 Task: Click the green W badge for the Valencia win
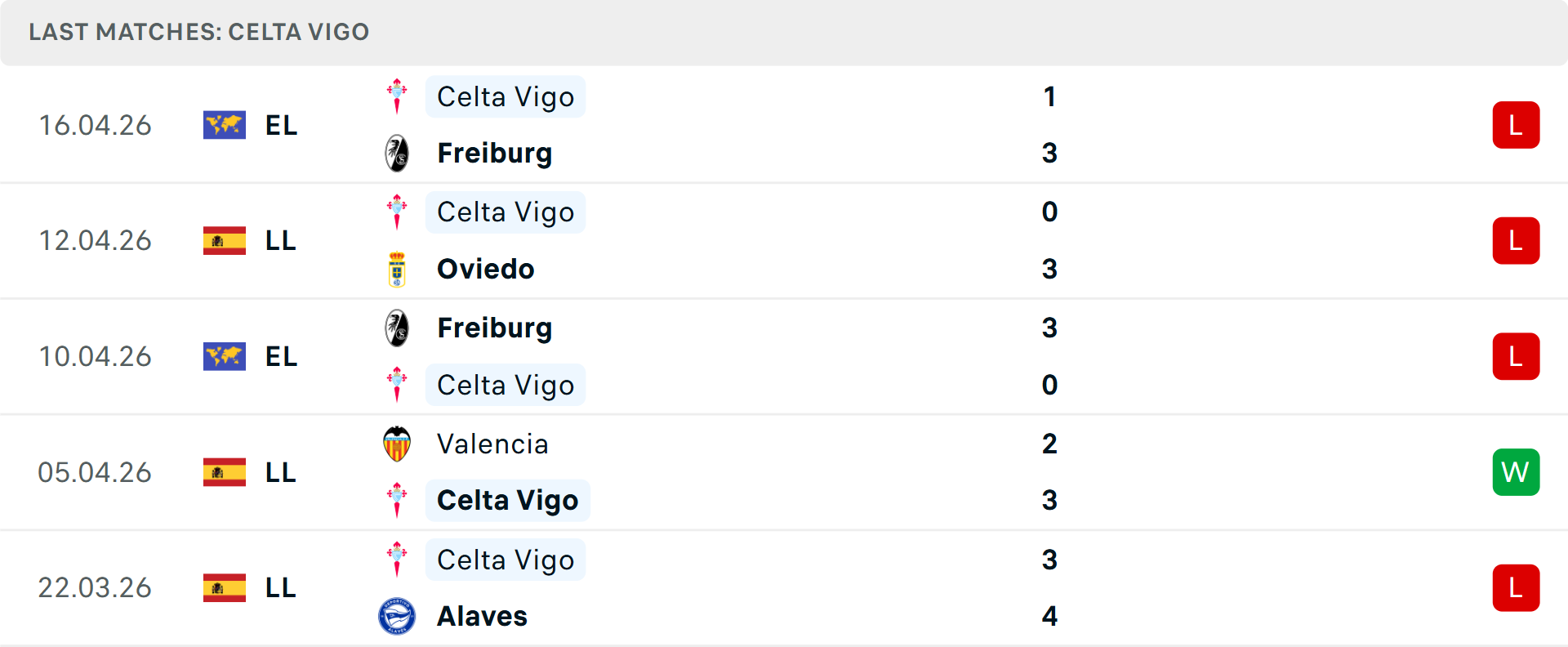pos(1516,472)
